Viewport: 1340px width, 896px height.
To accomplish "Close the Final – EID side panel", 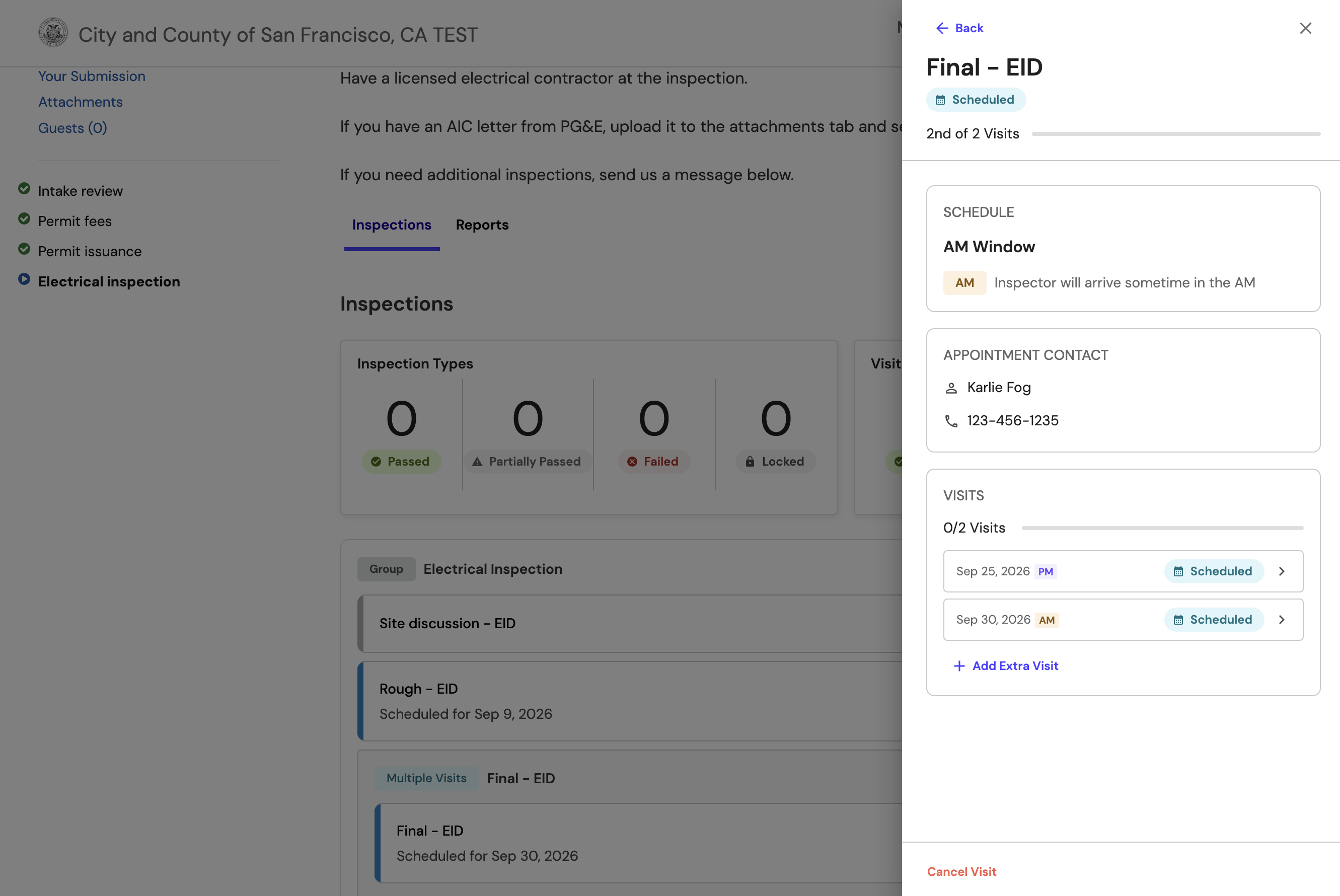I will (x=1305, y=28).
